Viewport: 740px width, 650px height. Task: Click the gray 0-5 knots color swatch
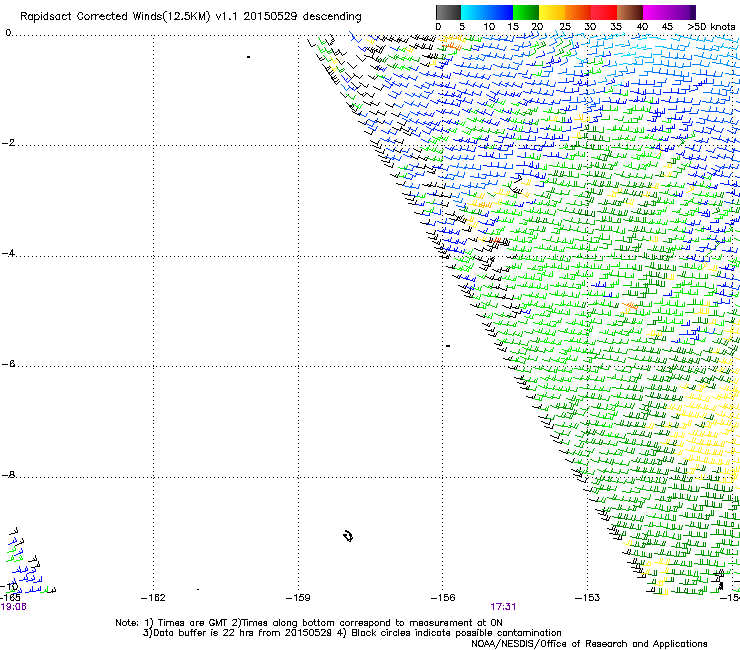(448, 12)
